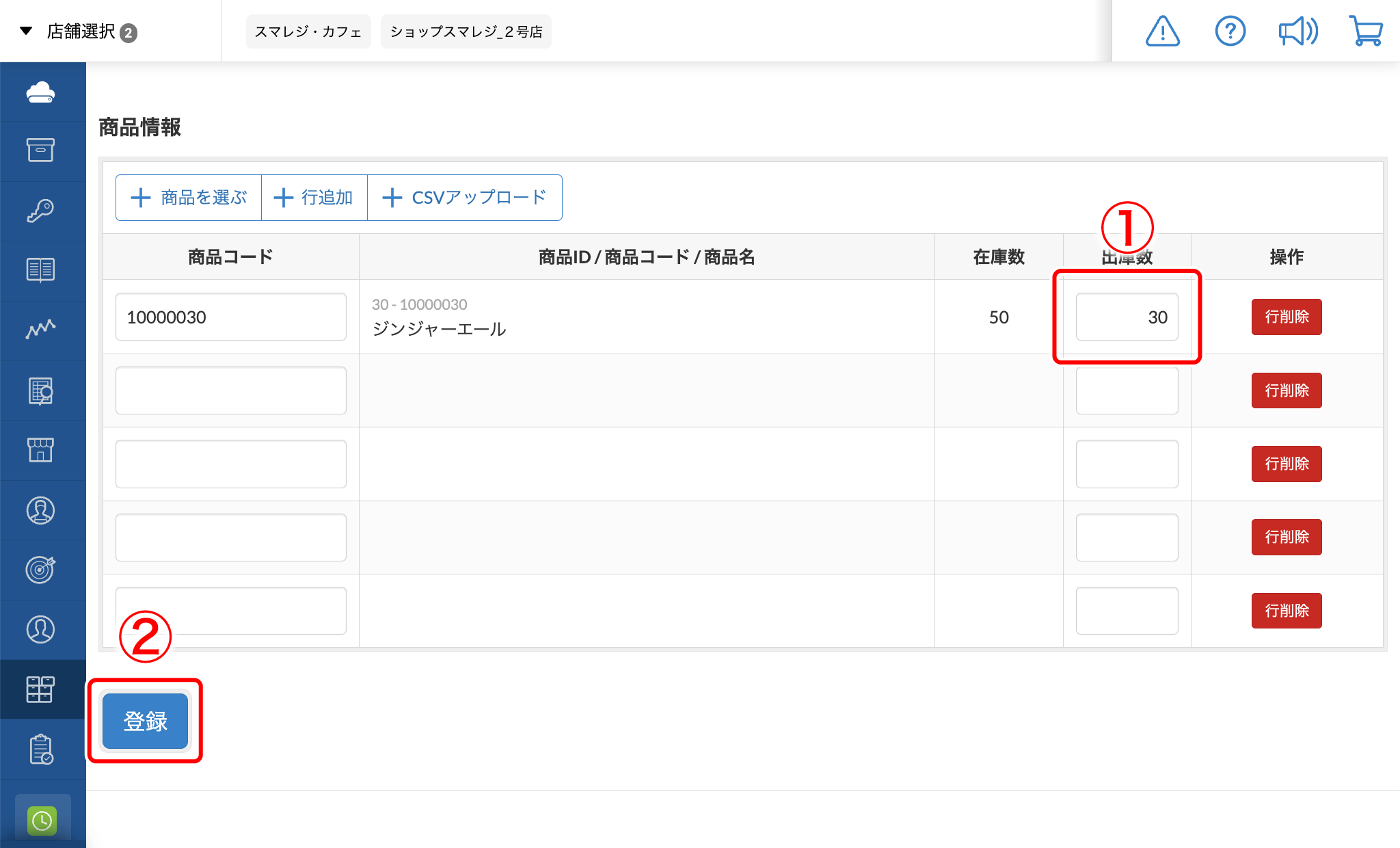The image size is (1400, 848).
Task: Click 行削除 on the fourth row
Action: click(1287, 537)
